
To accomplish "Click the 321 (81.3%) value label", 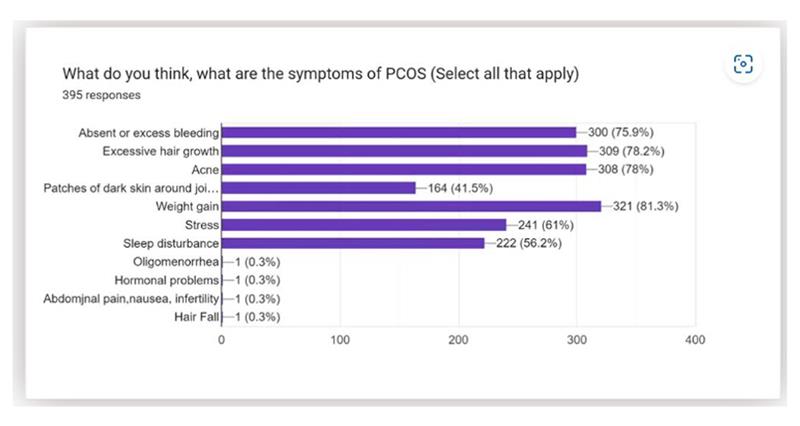I will coord(644,206).
